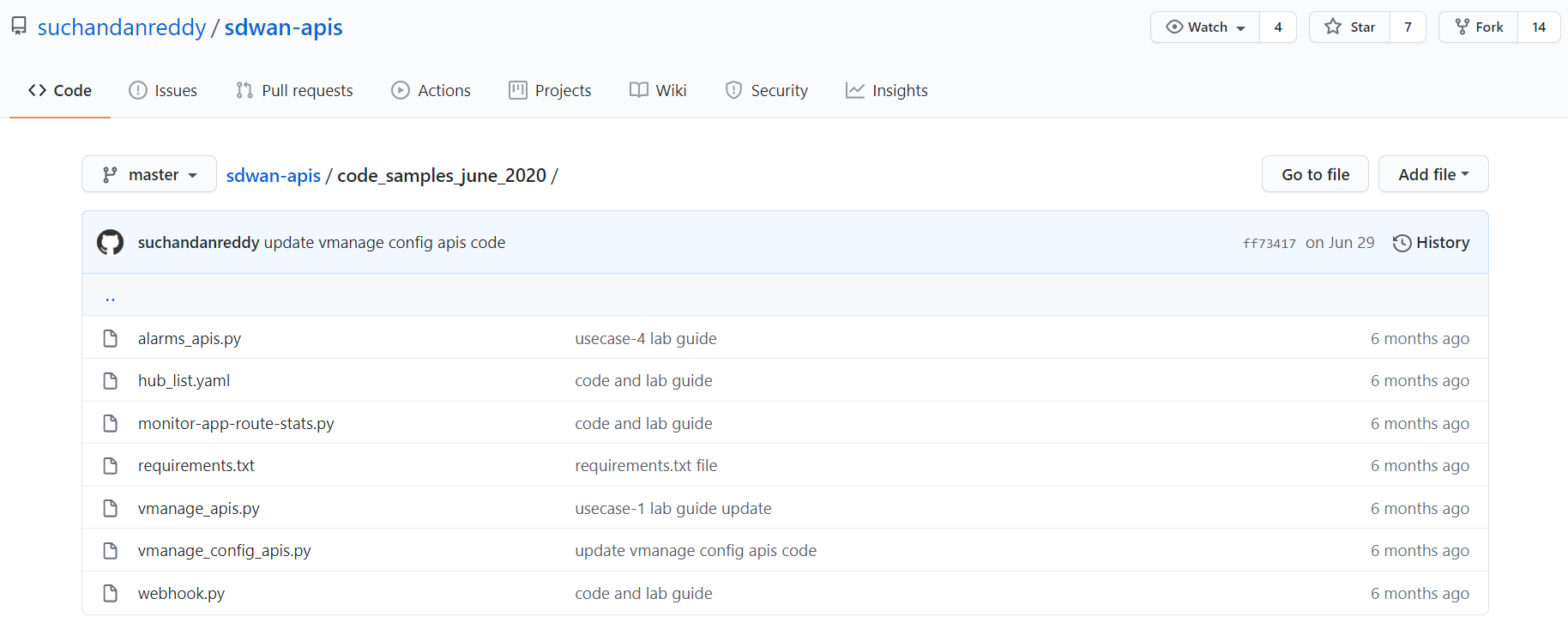The image size is (1568, 623).
Task: Click the sdwan-apis breadcrumb link
Action: [x=273, y=175]
